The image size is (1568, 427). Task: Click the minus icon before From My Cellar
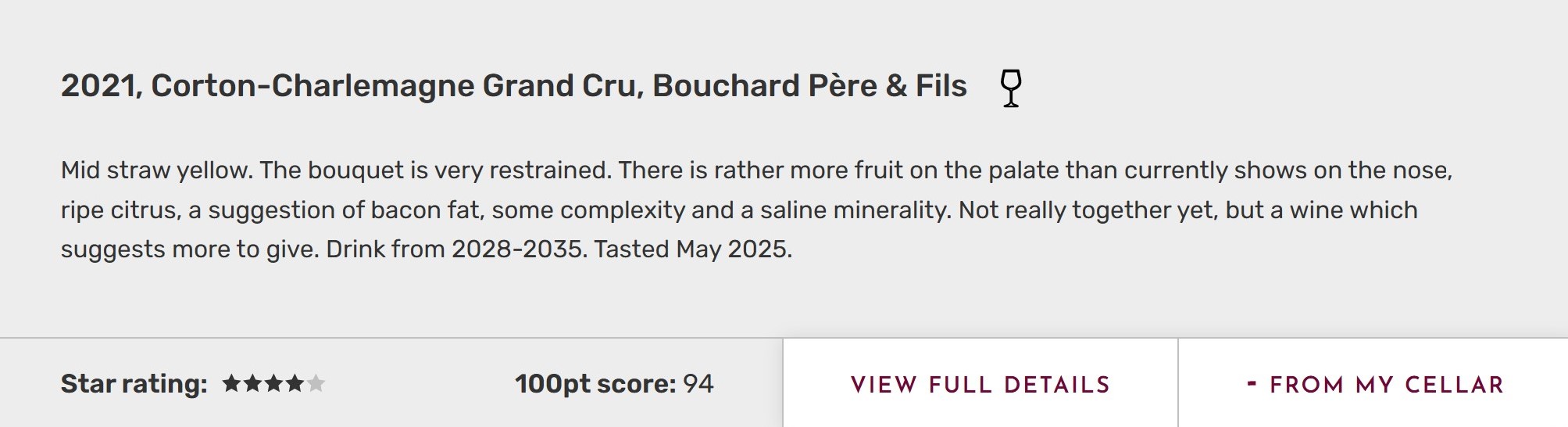click(x=1252, y=383)
